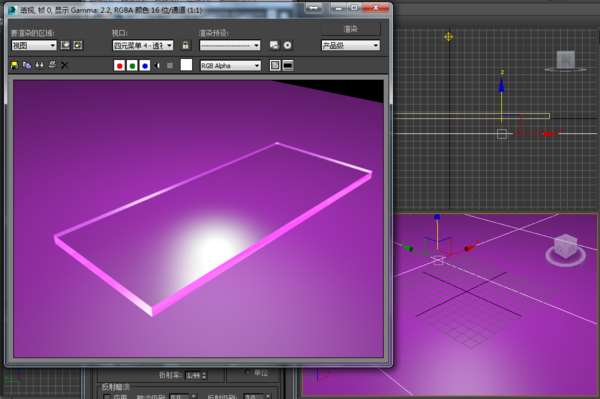This screenshot has height=399, width=600.
Task: Clear the rendered image with X icon
Action: click(x=64, y=65)
